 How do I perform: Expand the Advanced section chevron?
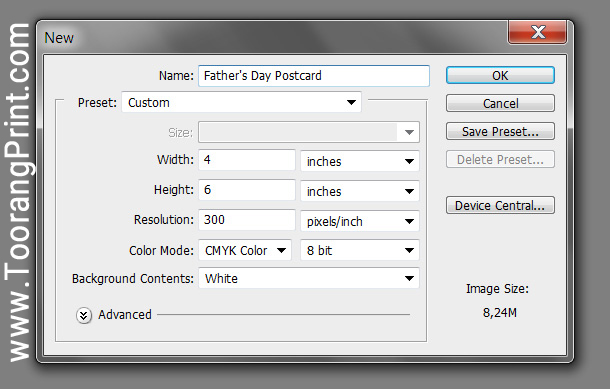tap(84, 315)
